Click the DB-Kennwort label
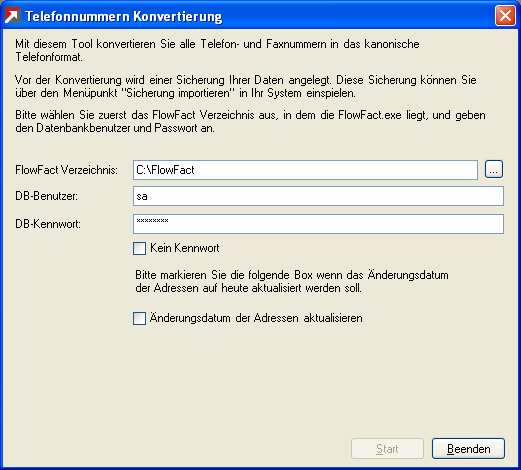521x470 pixels. click(x=48, y=224)
